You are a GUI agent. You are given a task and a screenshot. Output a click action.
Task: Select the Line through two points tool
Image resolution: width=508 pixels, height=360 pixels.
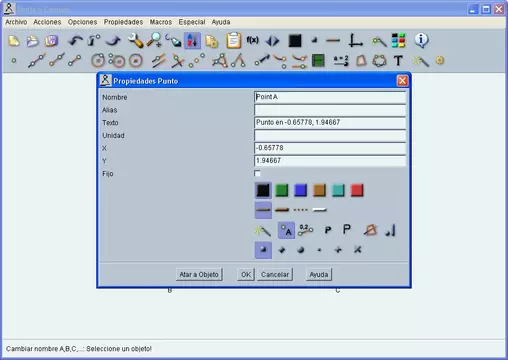(37, 60)
